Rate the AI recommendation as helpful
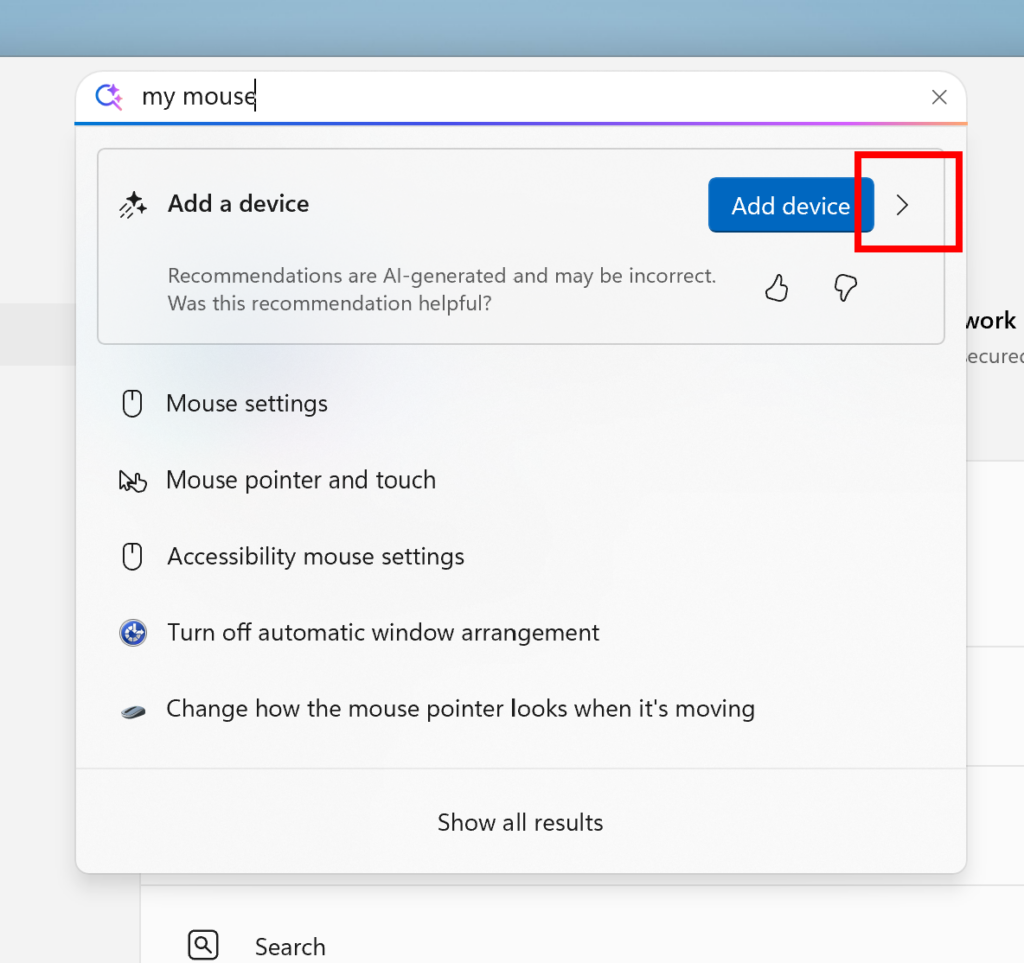1024x963 pixels. [777, 288]
